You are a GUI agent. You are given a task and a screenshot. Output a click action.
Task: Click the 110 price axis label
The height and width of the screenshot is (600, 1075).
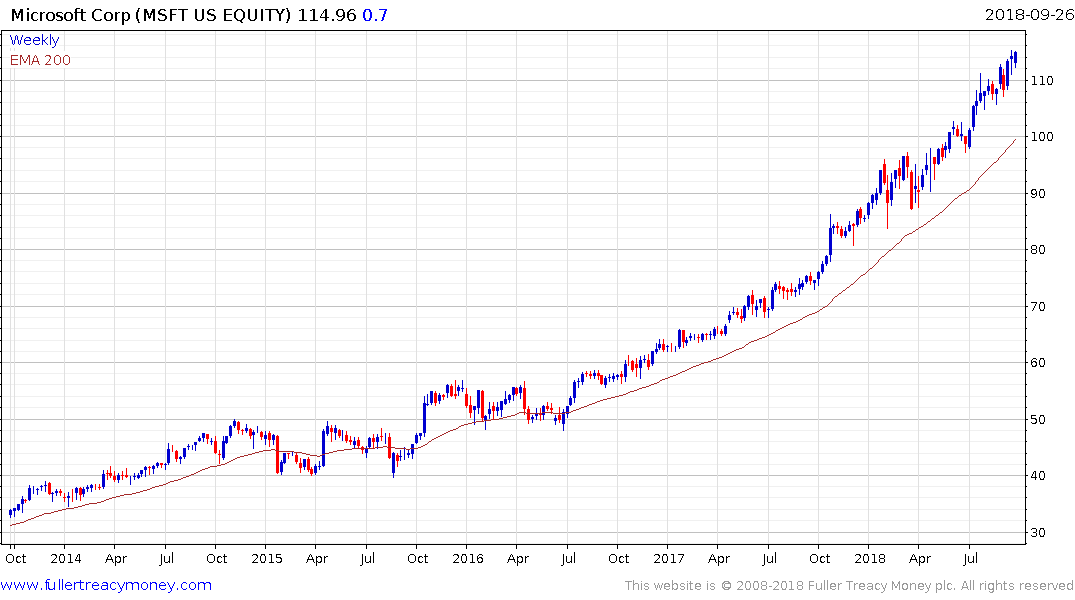[x=1042, y=81]
